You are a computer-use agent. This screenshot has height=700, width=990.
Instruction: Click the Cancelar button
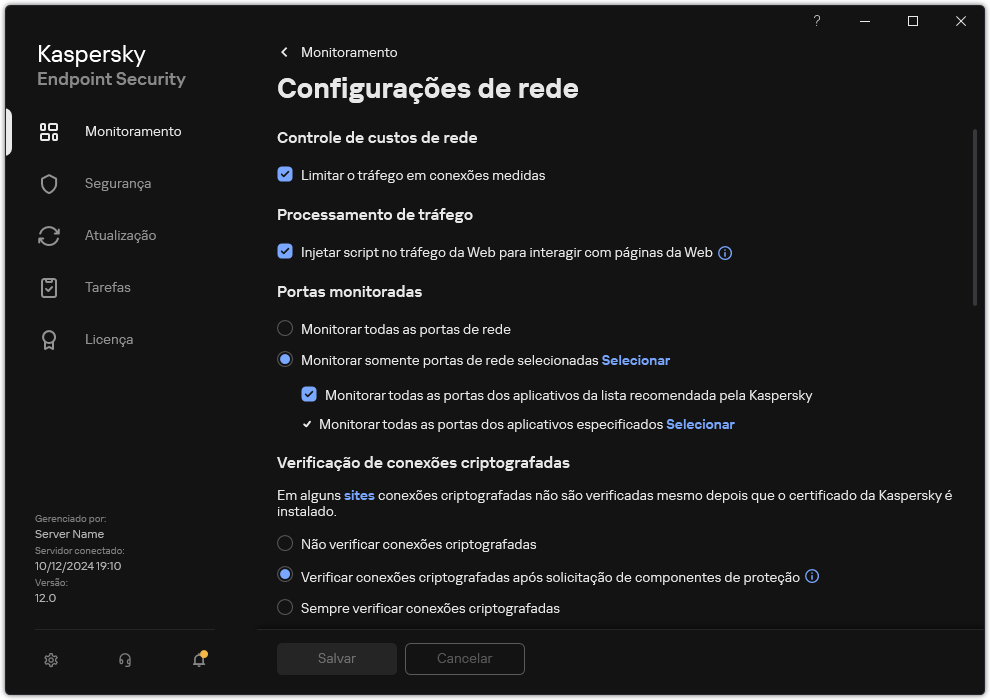pos(464,658)
